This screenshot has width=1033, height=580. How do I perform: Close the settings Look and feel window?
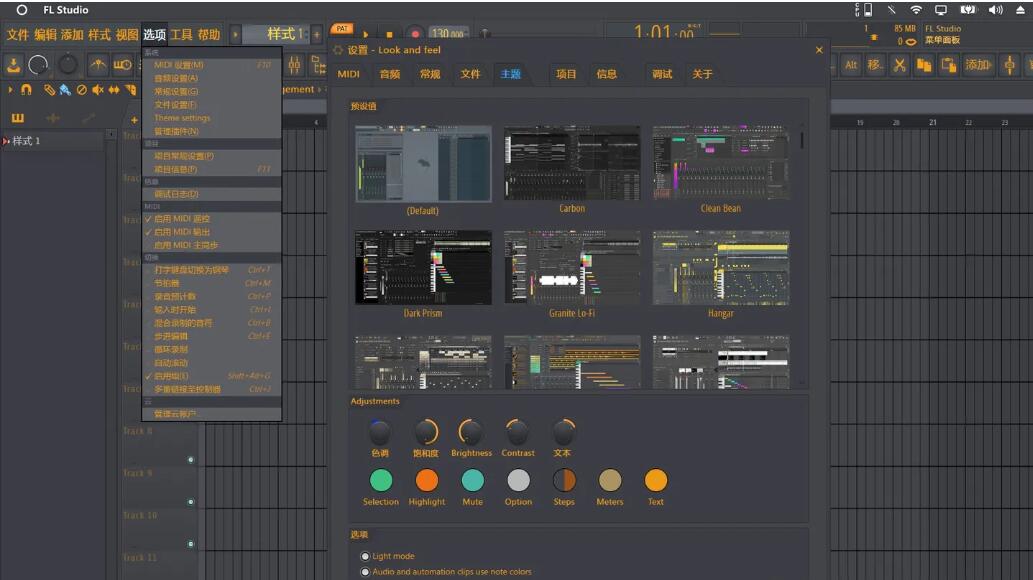819,50
